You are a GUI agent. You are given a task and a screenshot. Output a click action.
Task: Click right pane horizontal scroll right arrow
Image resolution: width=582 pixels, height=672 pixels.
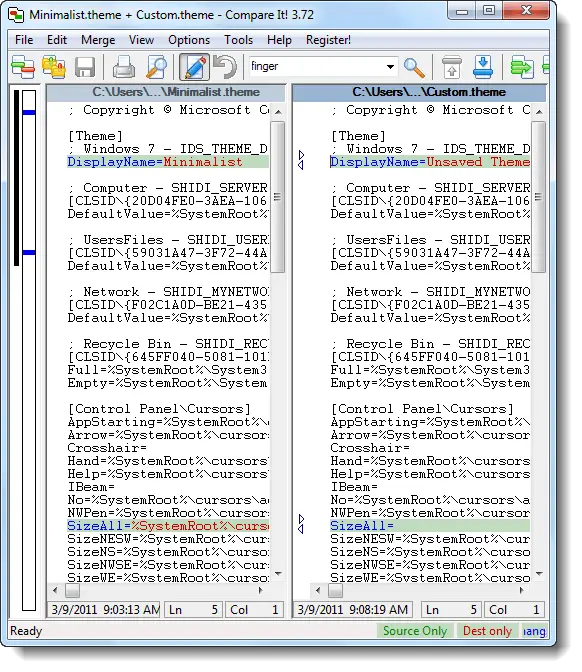tap(522, 591)
